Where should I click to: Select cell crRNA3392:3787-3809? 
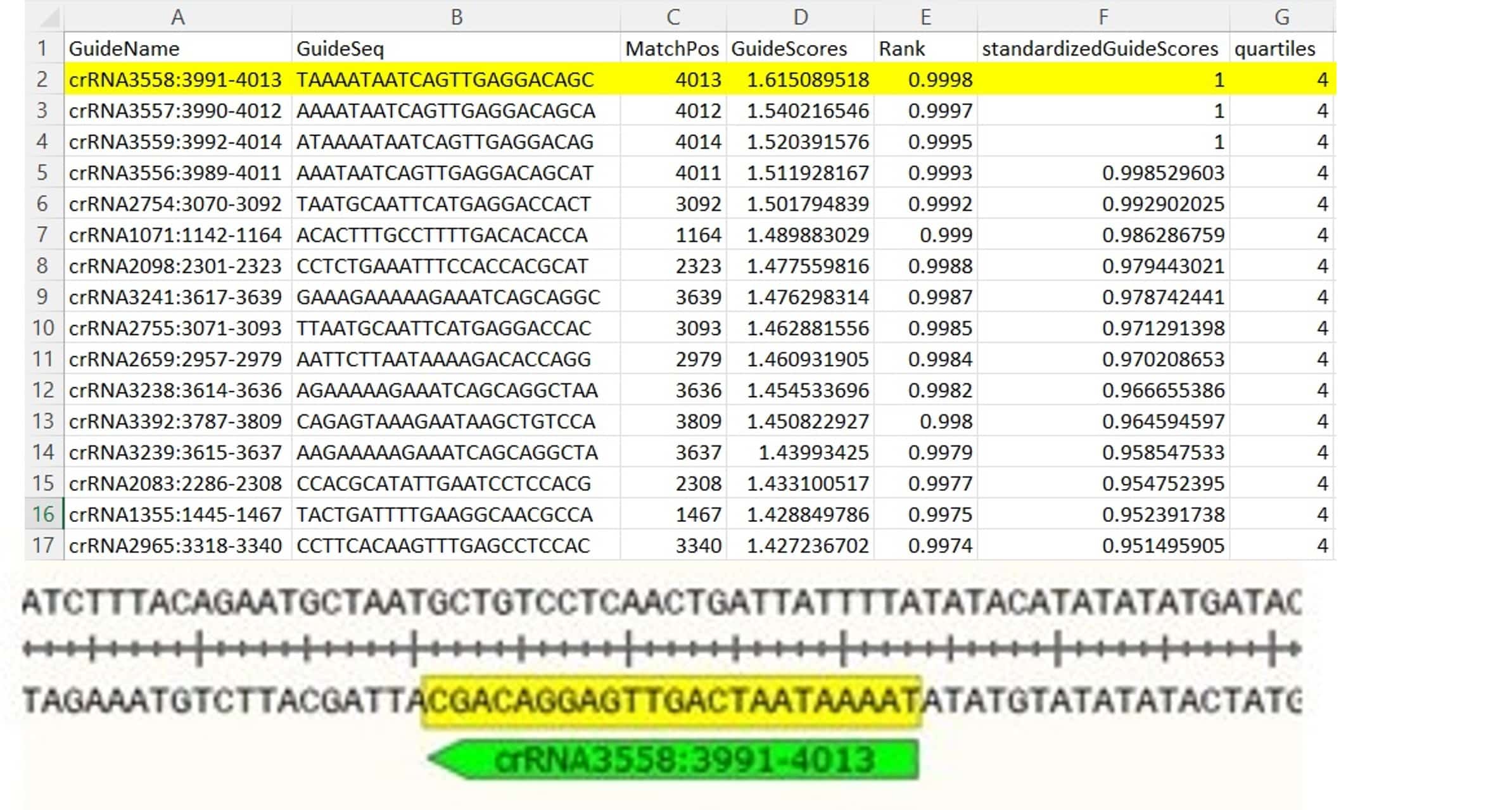click(178, 421)
